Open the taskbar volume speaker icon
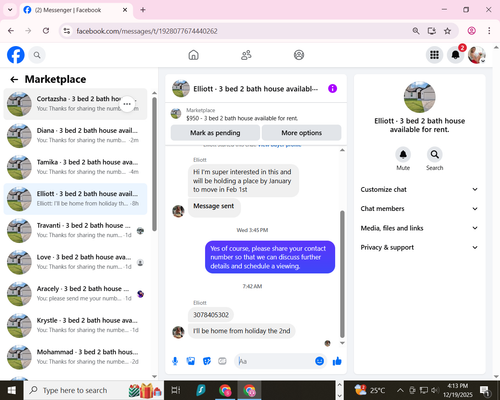Viewport: 500px width, 400px height. tap(435, 390)
